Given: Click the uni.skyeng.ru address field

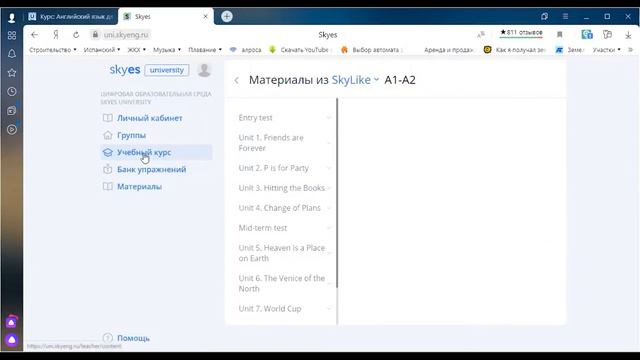Looking at the screenshot, I should coord(126,35).
